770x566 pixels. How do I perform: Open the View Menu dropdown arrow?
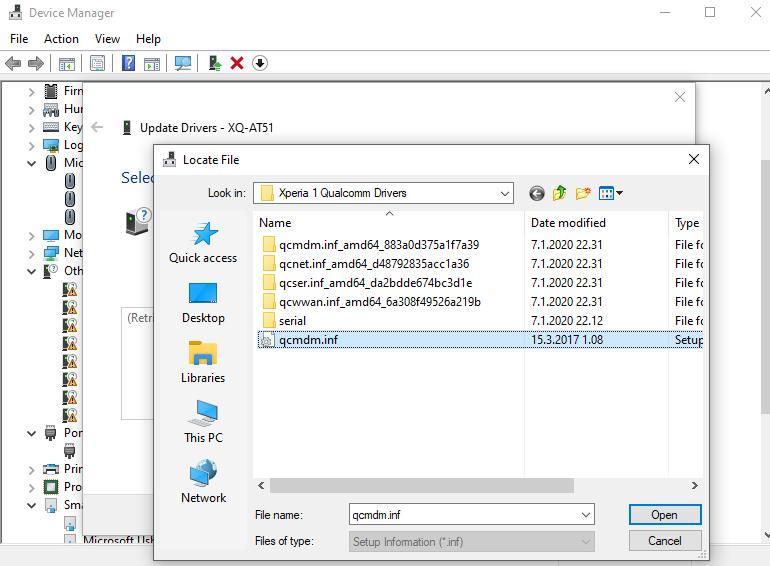click(620, 193)
